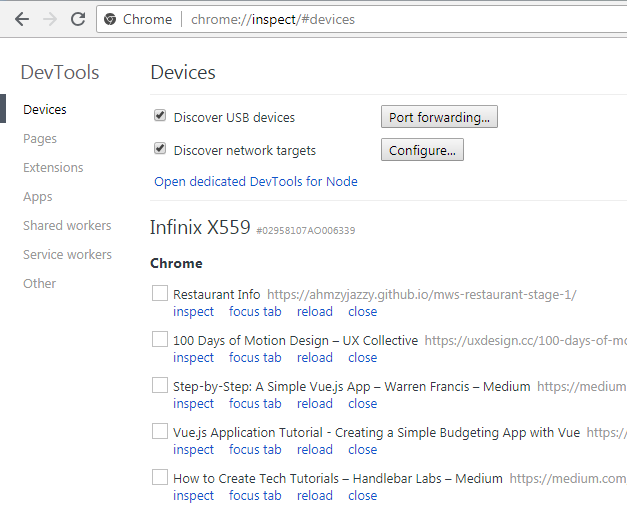
Task: Focus the Vue.js Application Tutorial tab
Action: coord(255,449)
